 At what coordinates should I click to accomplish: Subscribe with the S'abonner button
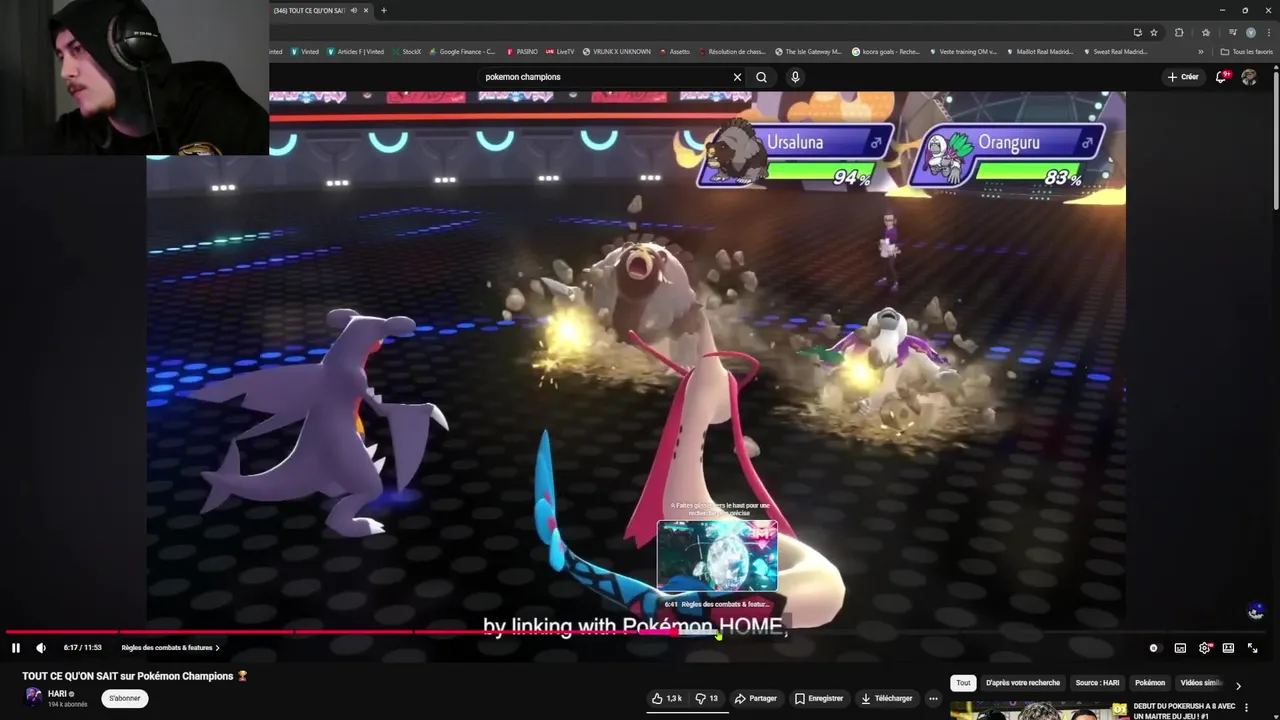coord(125,698)
